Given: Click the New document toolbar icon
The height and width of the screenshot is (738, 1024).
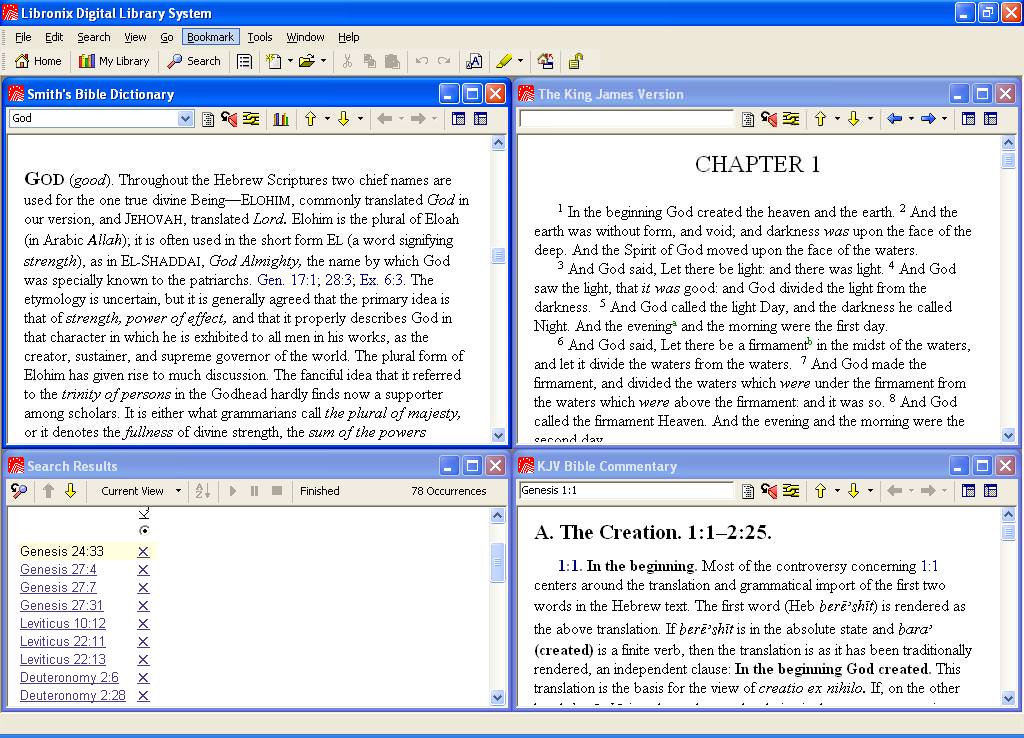Looking at the screenshot, I should click(274, 61).
